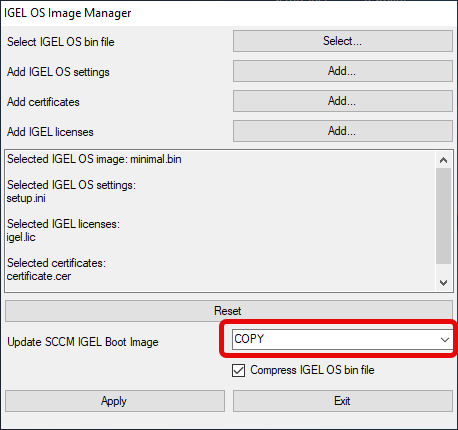Reset all selected files
Image resolution: width=458 pixels, height=430 pixels.
[229, 311]
